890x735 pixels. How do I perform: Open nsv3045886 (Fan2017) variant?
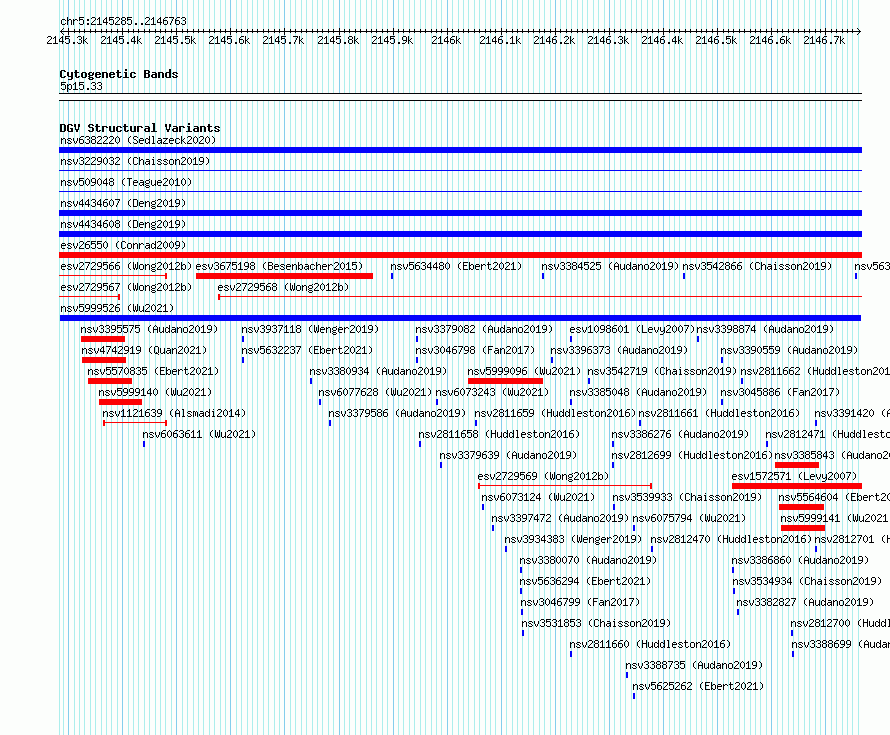click(x=780, y=392)
